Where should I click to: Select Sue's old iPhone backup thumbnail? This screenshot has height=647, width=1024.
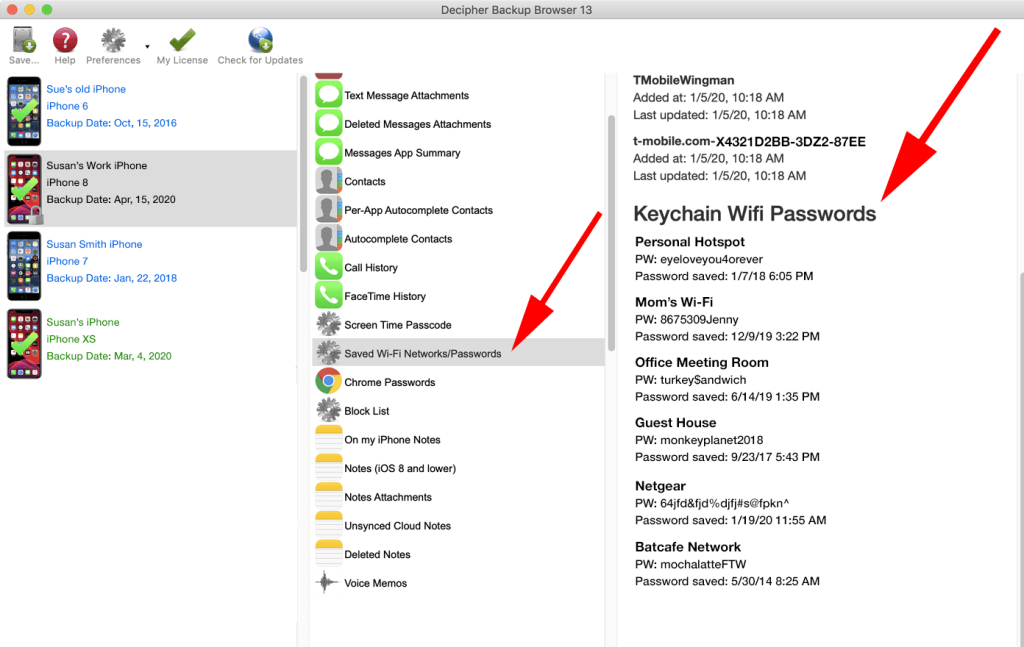pos(24,112)
